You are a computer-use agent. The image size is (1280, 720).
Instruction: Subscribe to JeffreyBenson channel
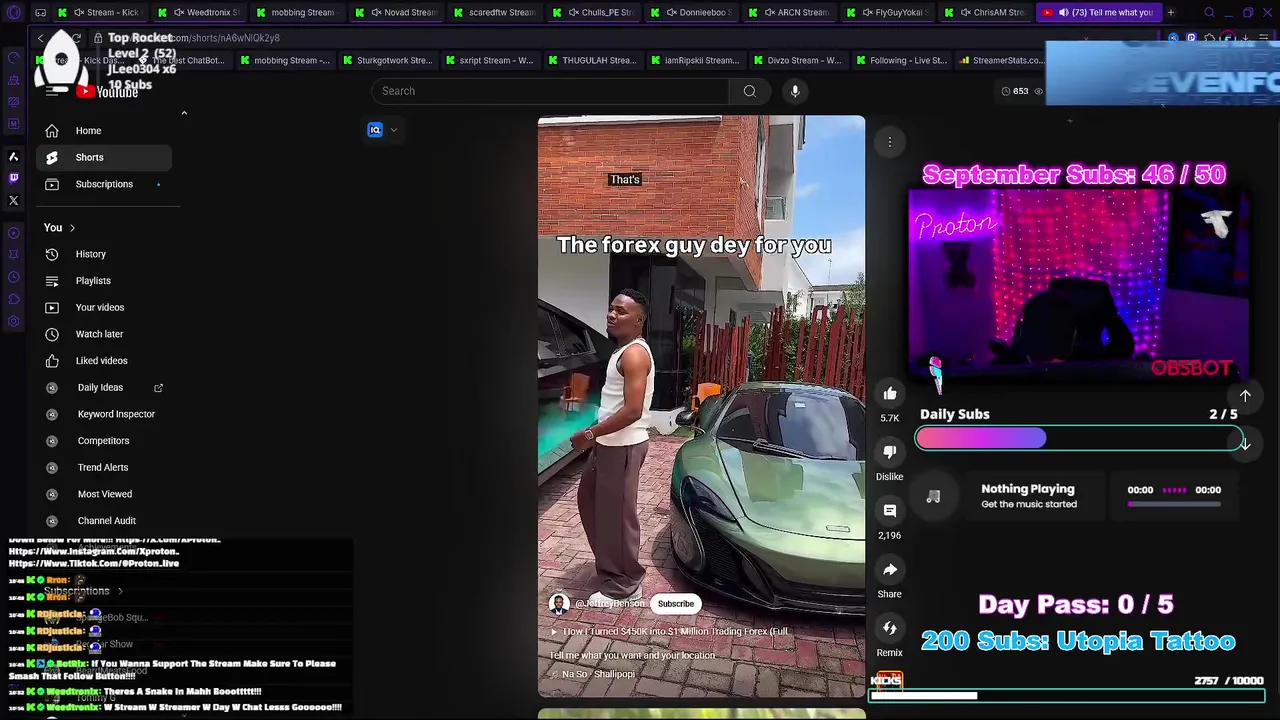click(x=676, y=604)
